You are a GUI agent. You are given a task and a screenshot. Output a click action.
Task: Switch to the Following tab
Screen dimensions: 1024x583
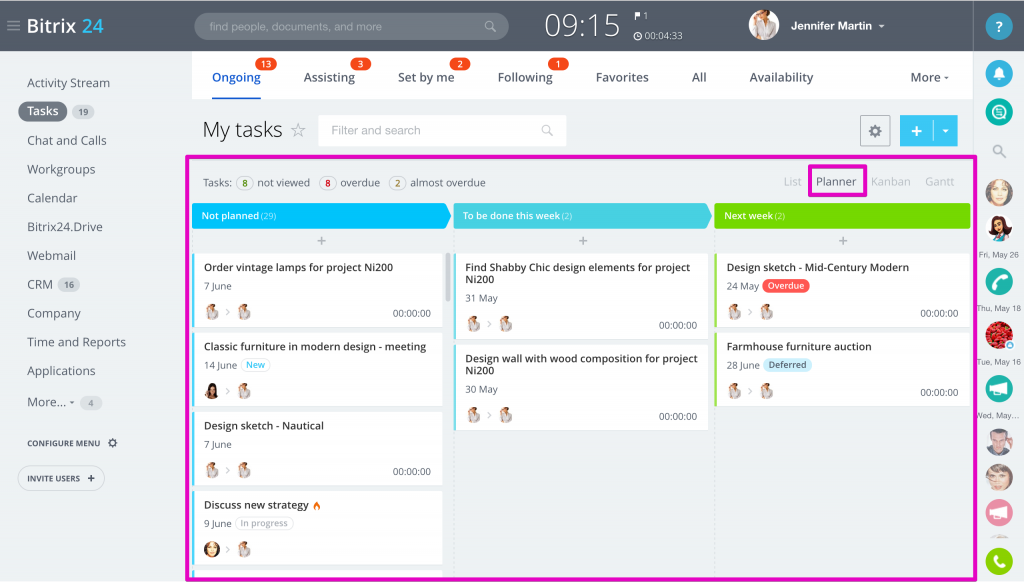[525, 77]
